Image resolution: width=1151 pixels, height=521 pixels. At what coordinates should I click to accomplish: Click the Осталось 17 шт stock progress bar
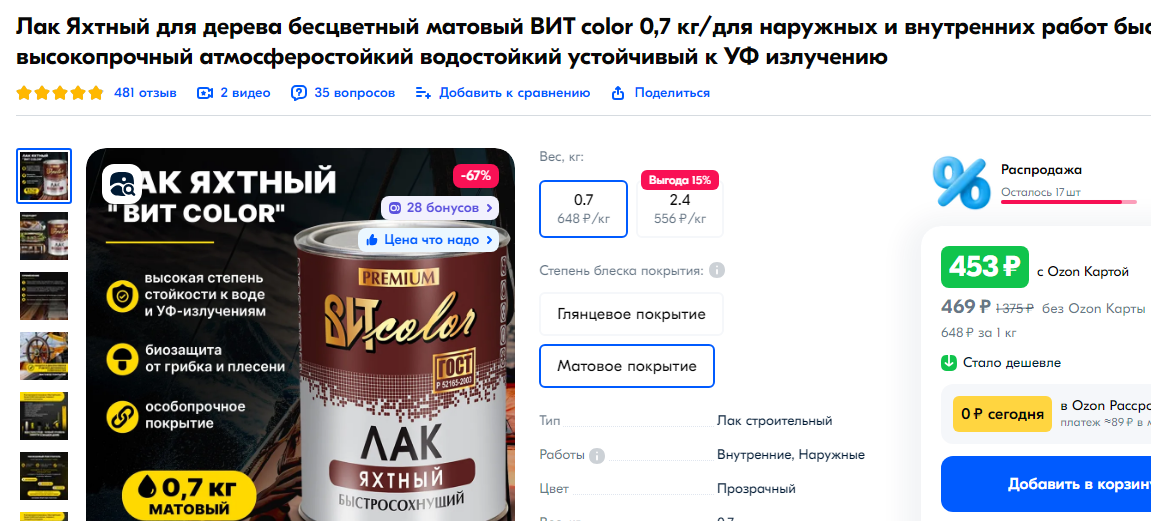tap(1069, 202)
